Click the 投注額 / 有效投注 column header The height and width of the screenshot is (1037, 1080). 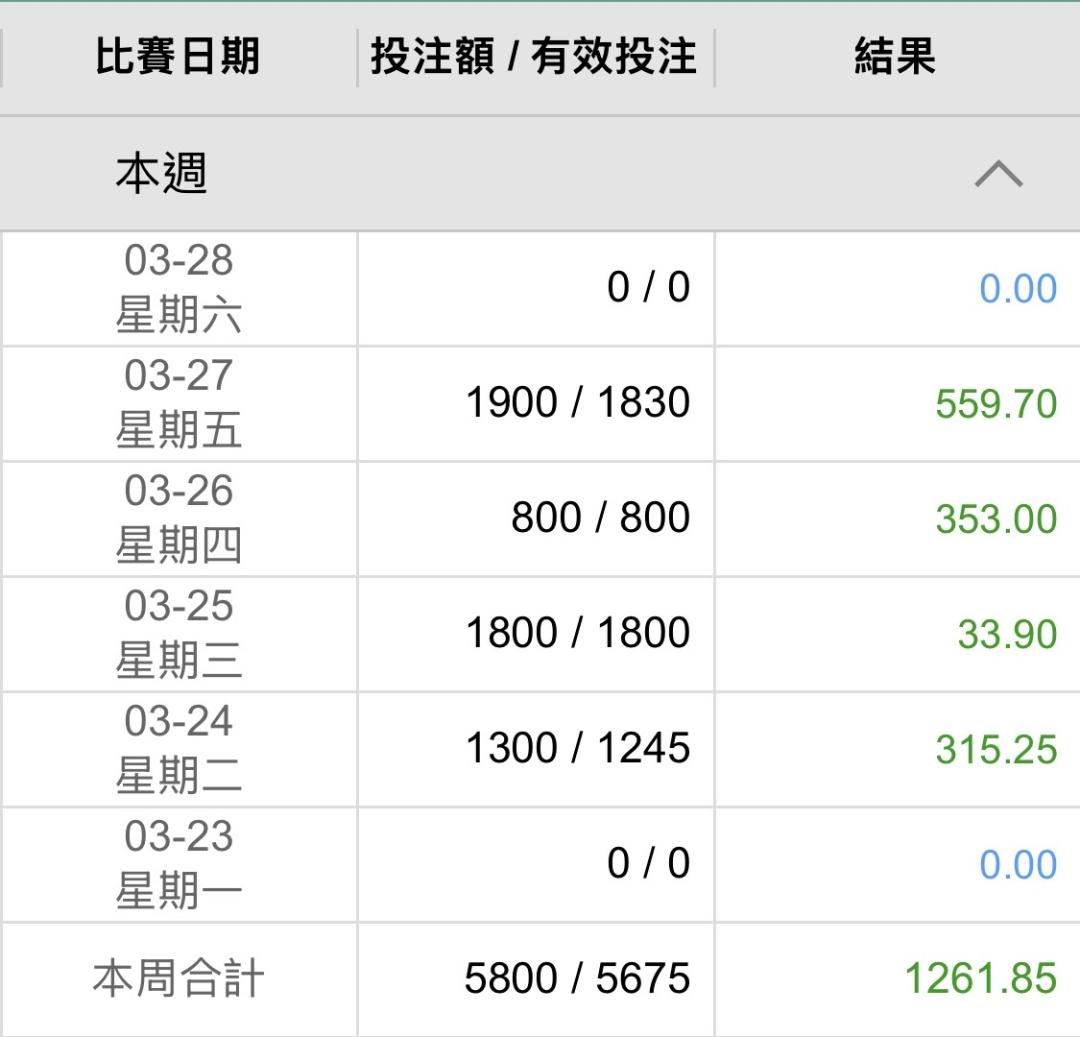coord(534,56)
